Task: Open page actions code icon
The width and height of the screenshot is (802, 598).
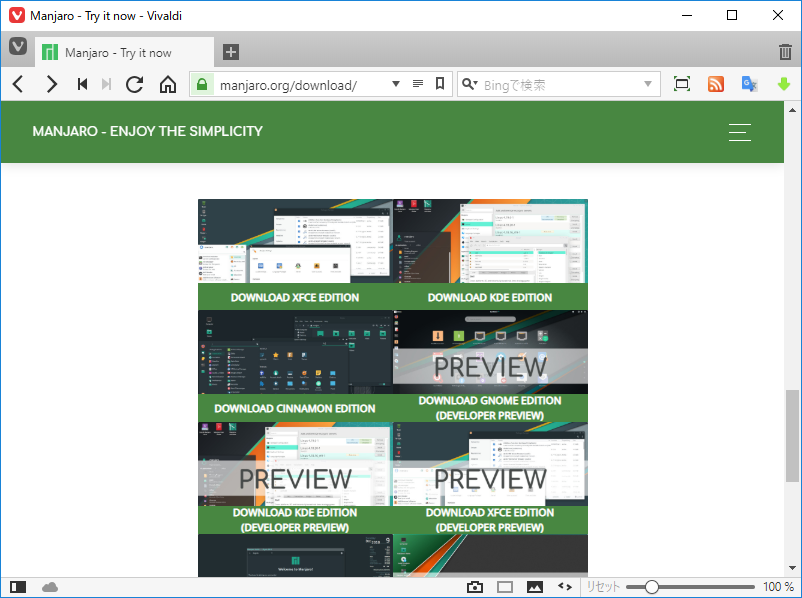Action: 565,587
